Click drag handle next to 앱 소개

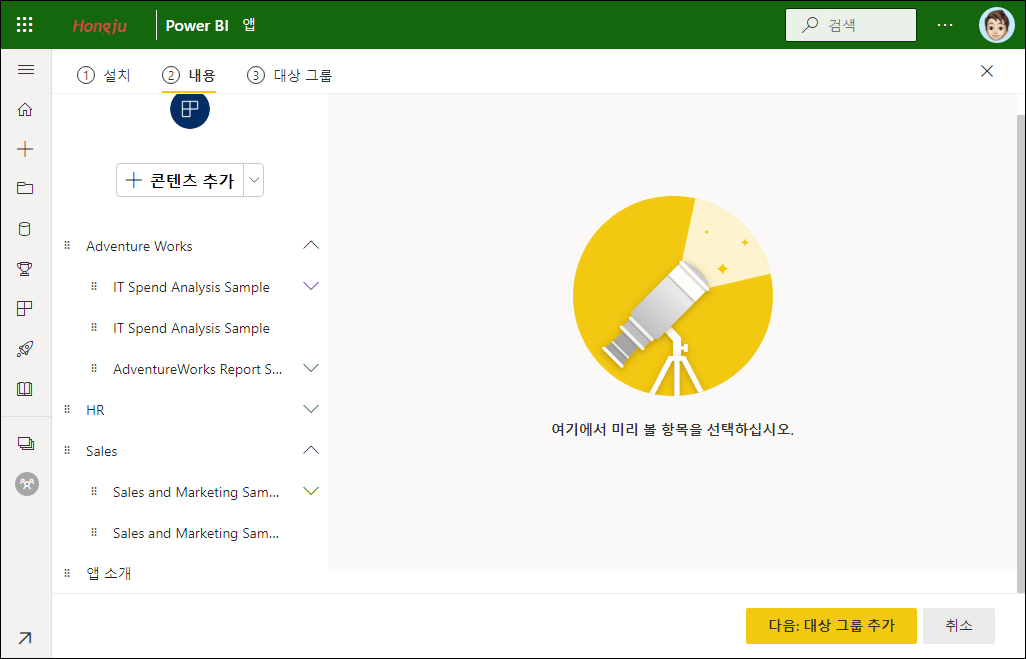[67, 573]
